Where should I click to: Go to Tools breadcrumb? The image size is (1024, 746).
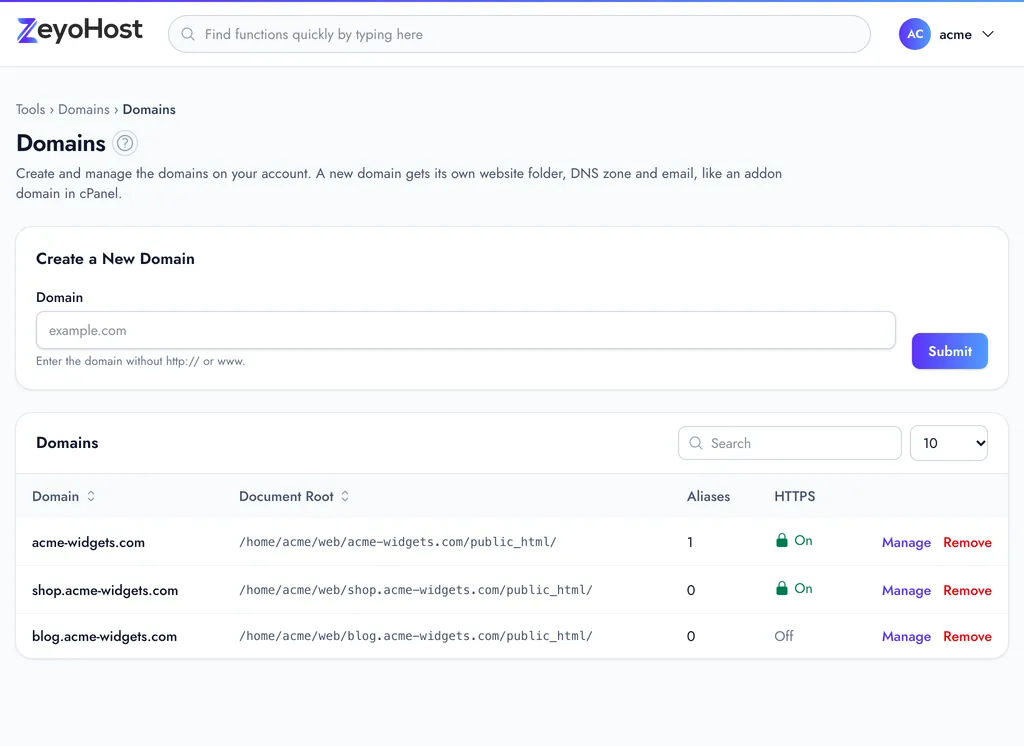(x=31, y=109)
